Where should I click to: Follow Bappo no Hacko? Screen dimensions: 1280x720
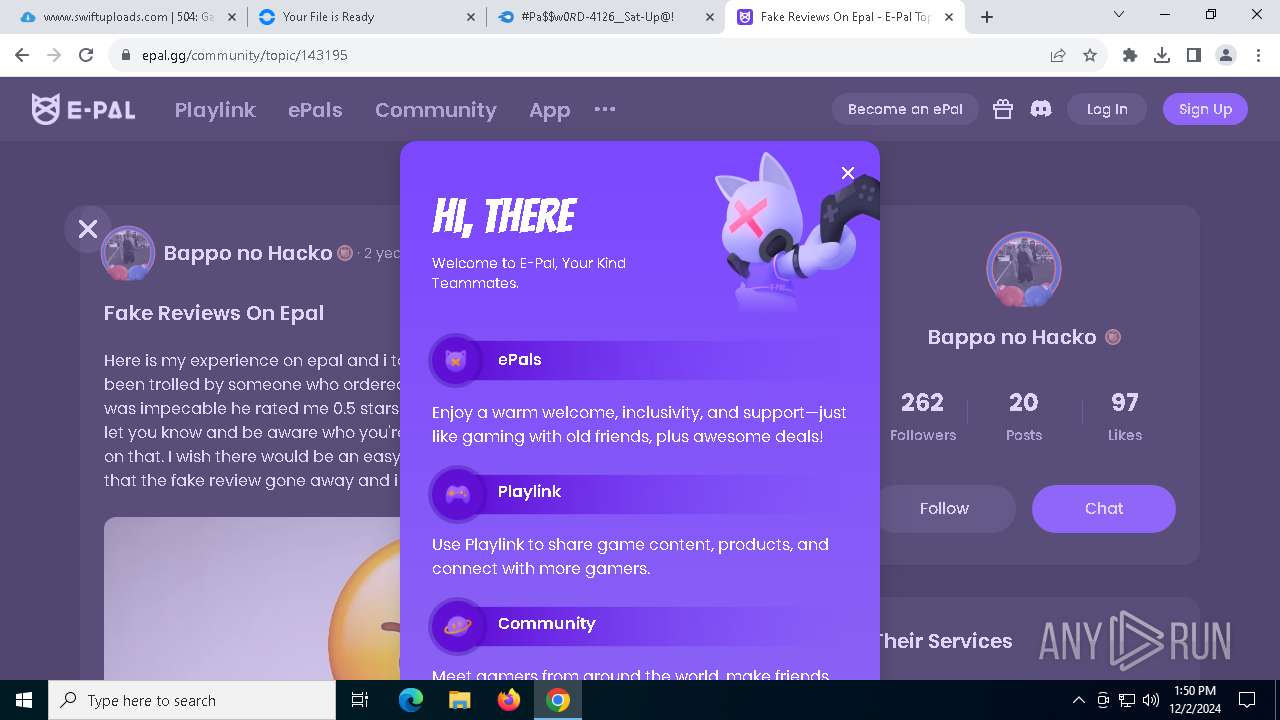point(944,508)
